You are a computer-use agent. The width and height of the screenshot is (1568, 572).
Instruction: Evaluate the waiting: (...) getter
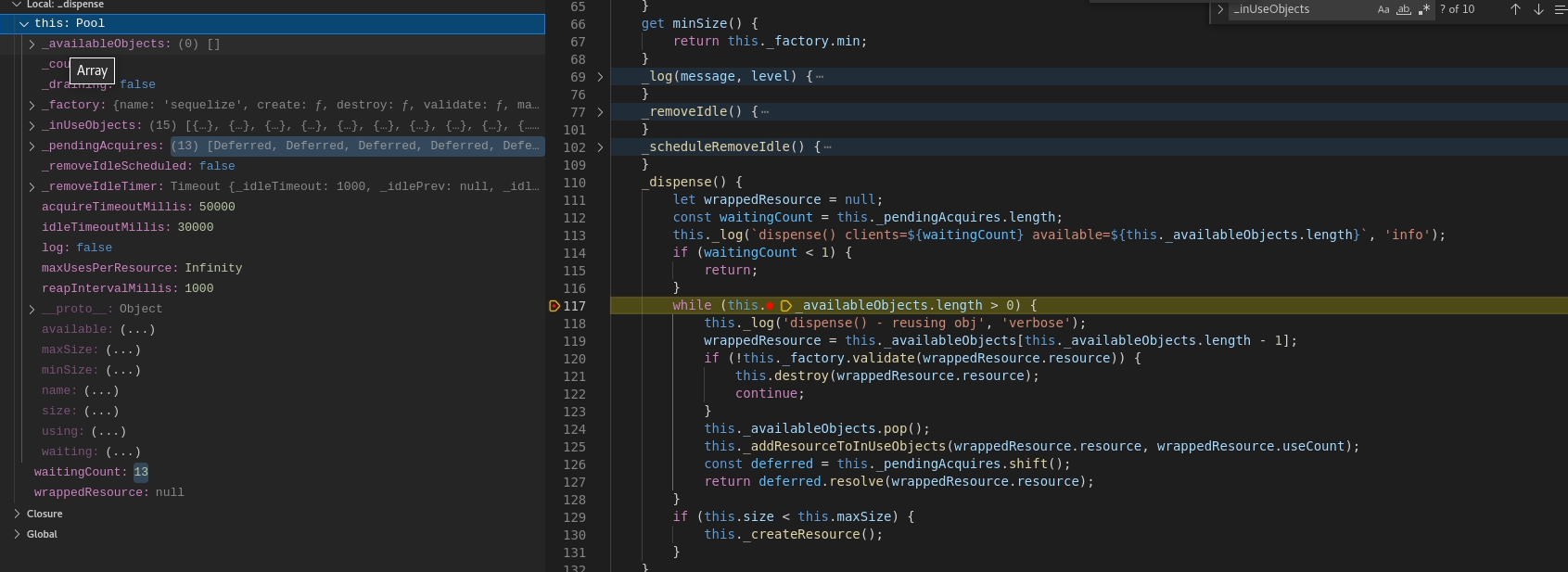[x=122, y=451]
